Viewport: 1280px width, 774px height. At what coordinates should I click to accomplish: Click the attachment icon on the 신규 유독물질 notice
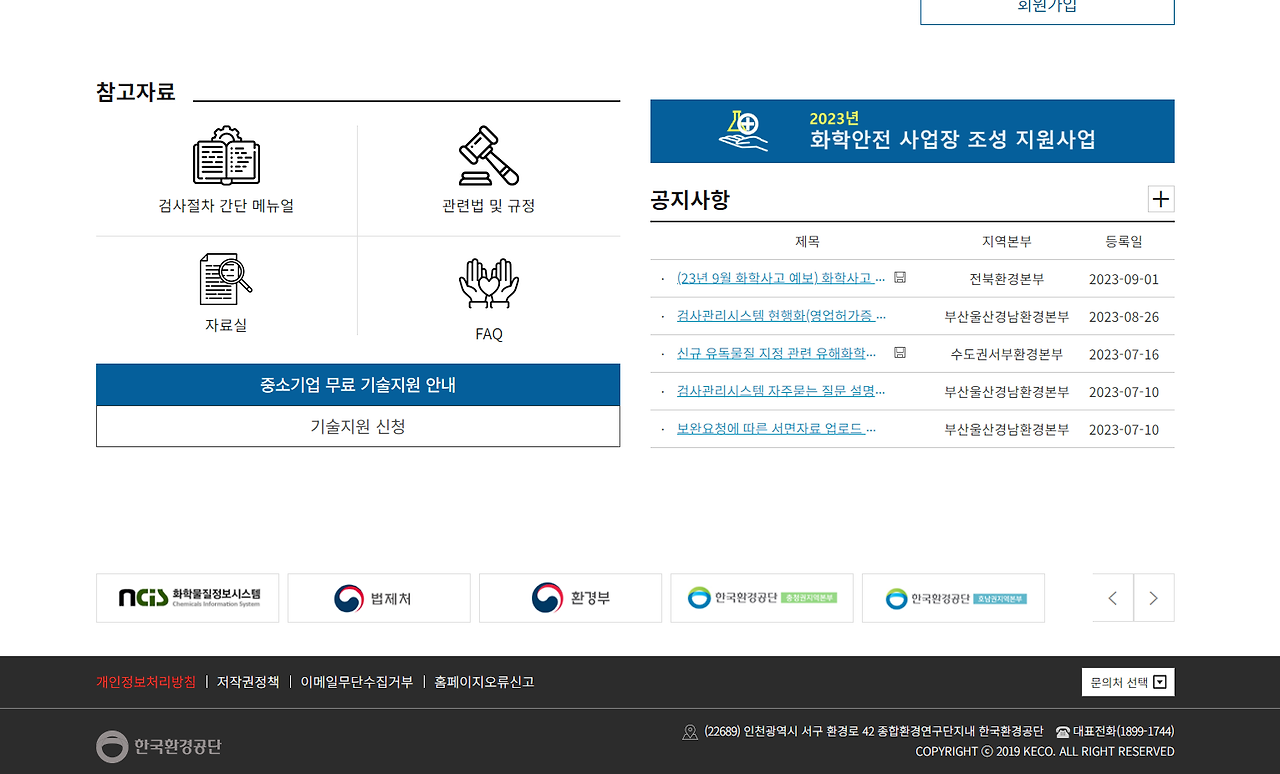(x=899, y=353)
